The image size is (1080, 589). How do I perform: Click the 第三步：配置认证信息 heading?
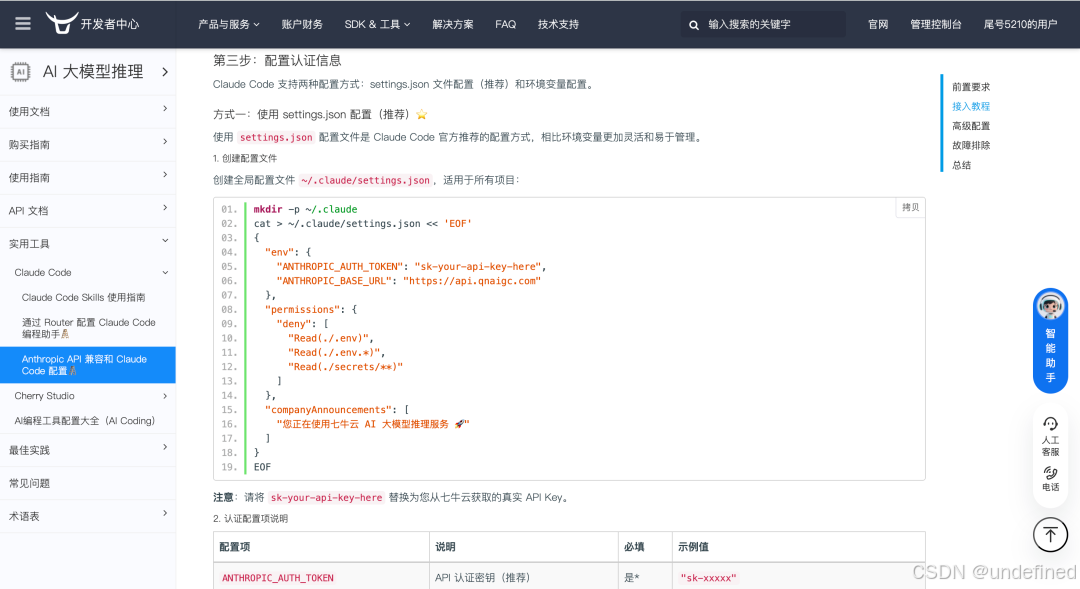click(x=277, y=61)
